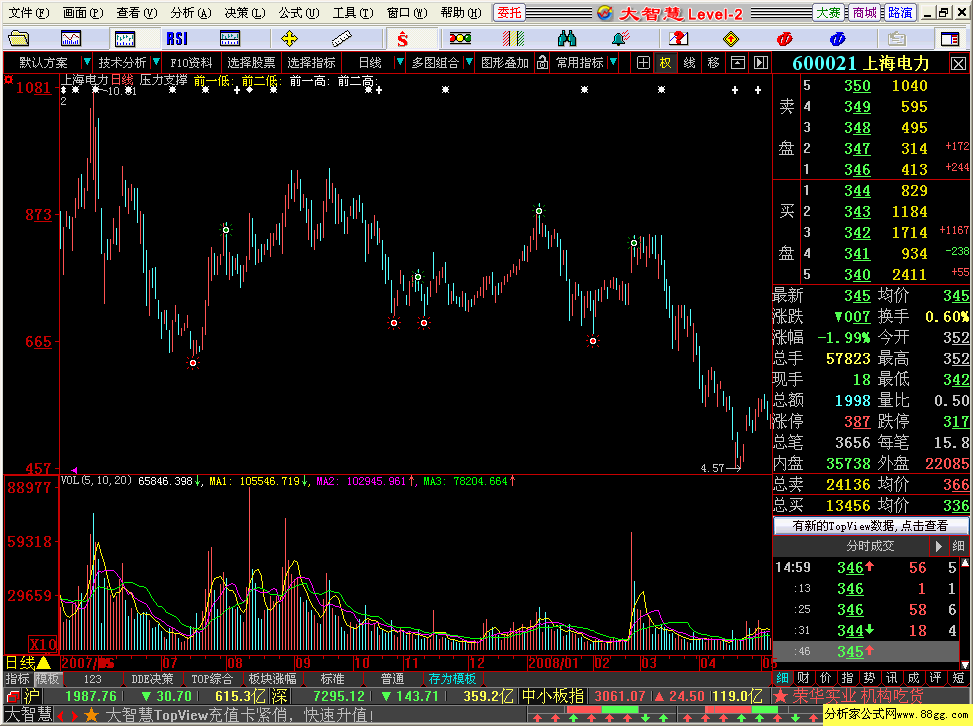Click the trade list scrollbar down arrow

point(965,665)
